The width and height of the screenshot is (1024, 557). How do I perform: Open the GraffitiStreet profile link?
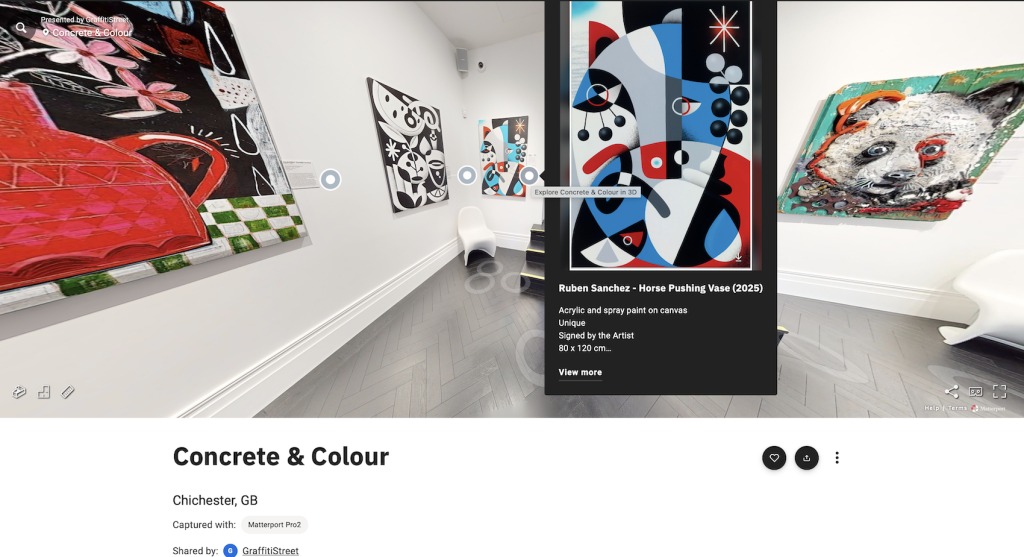[x=270, y=550]
